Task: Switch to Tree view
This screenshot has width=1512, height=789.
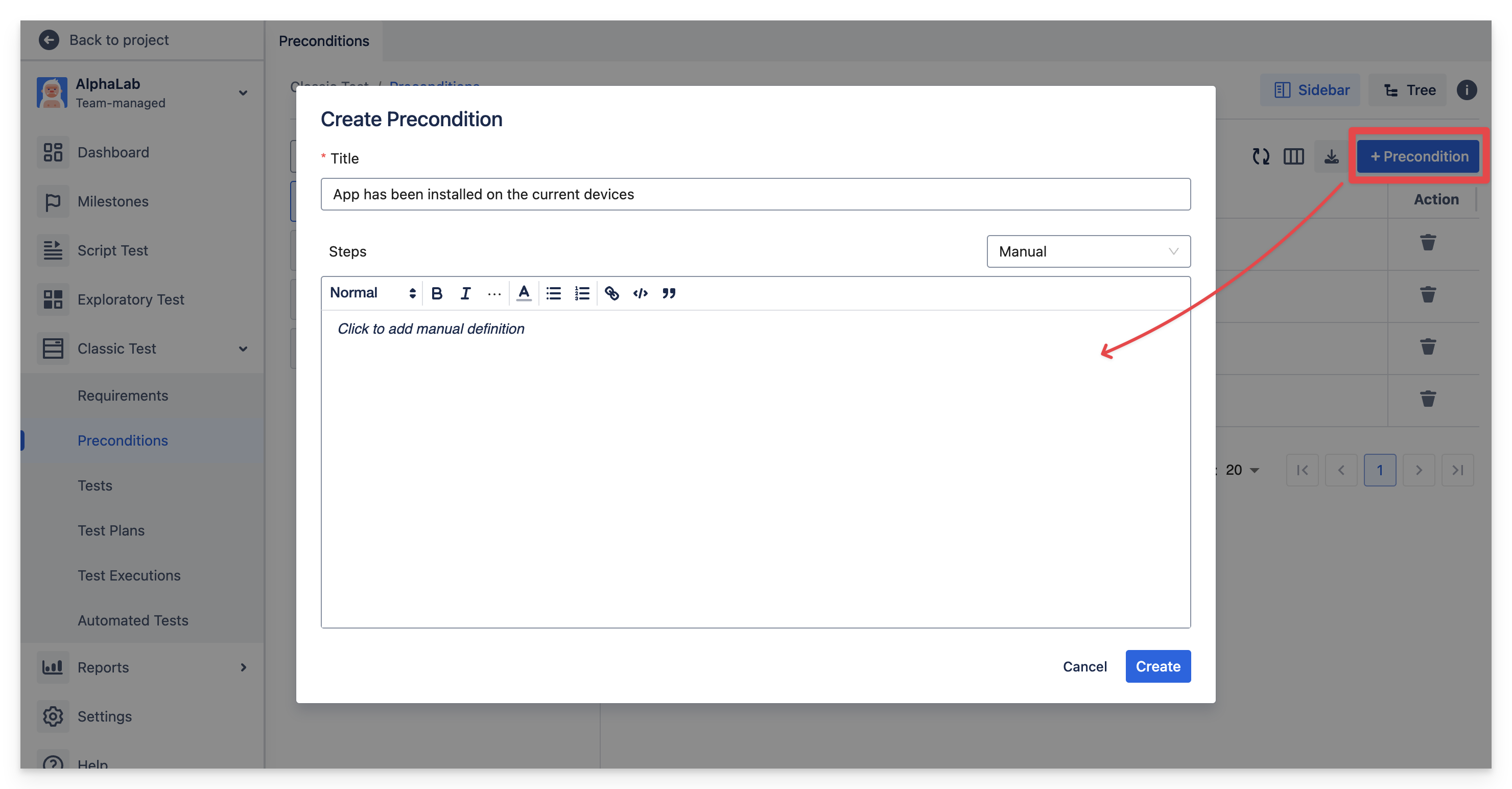Action: pos(1408,90)
